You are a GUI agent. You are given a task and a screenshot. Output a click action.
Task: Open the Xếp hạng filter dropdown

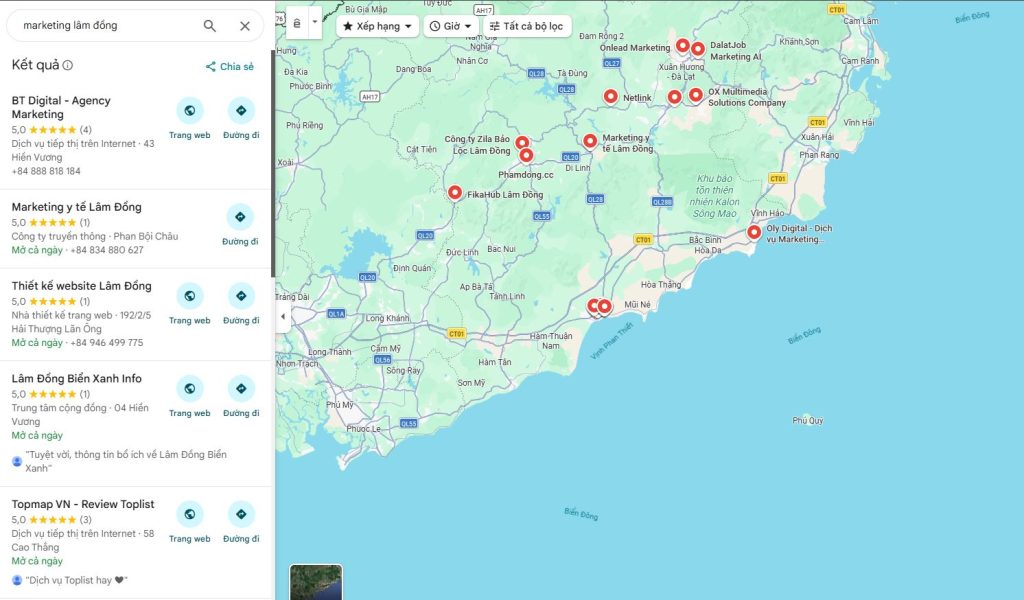(377, 26)
